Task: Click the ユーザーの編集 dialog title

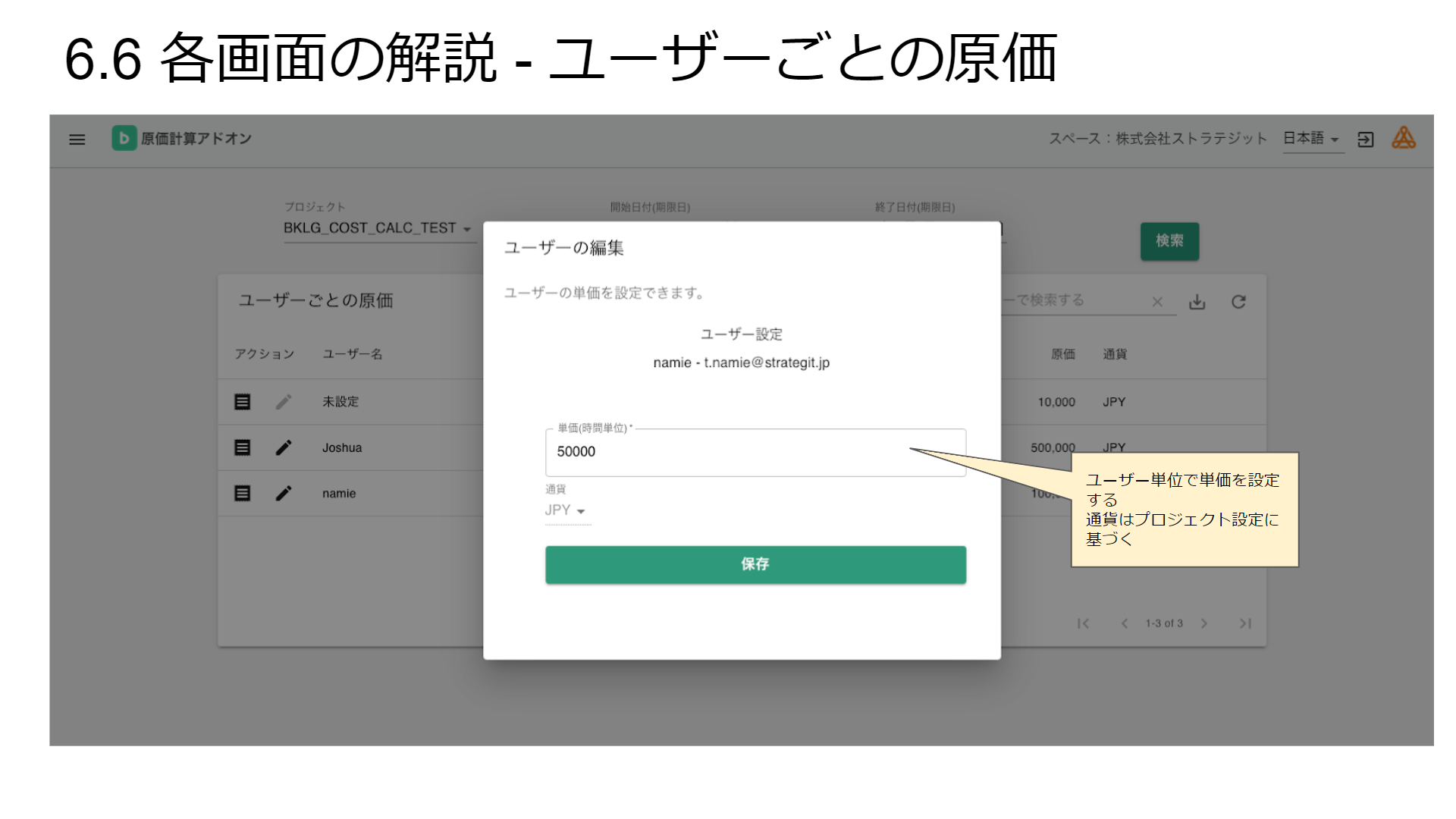Action: coord(564,248)
